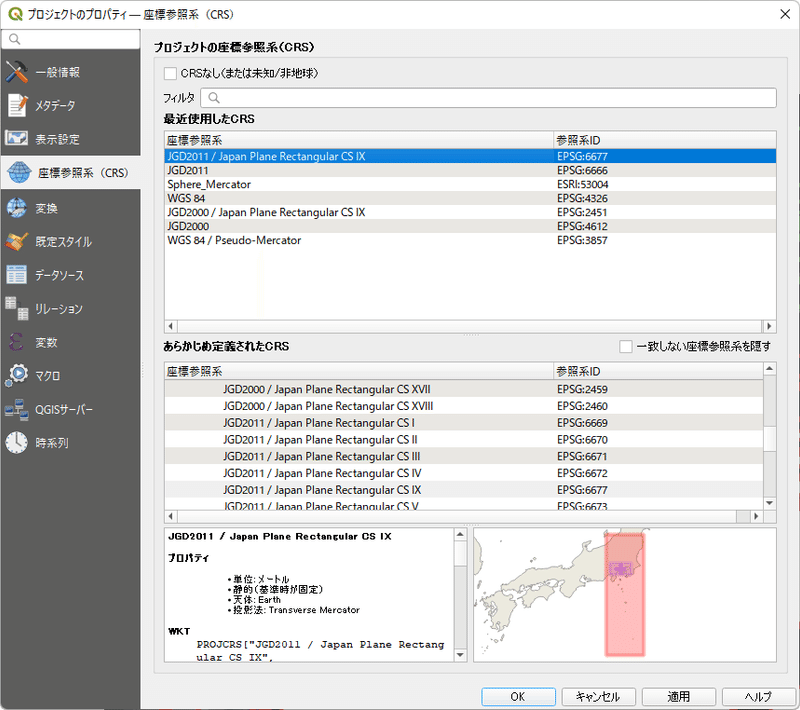Select JGD2000 / Japan Plane Rectangular CS IX row
The height and width of the screenshot is (710, 800).
tap(470, 212)
